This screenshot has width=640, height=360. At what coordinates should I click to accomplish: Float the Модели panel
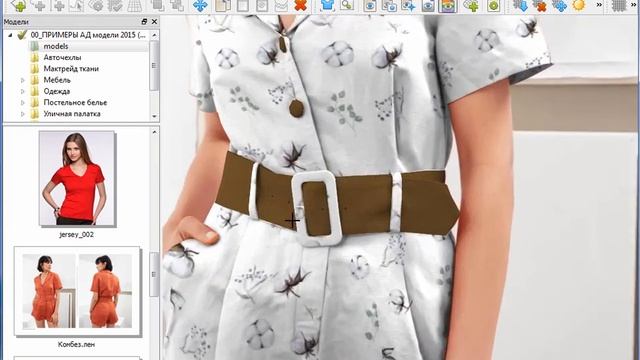tap(144, 22)
